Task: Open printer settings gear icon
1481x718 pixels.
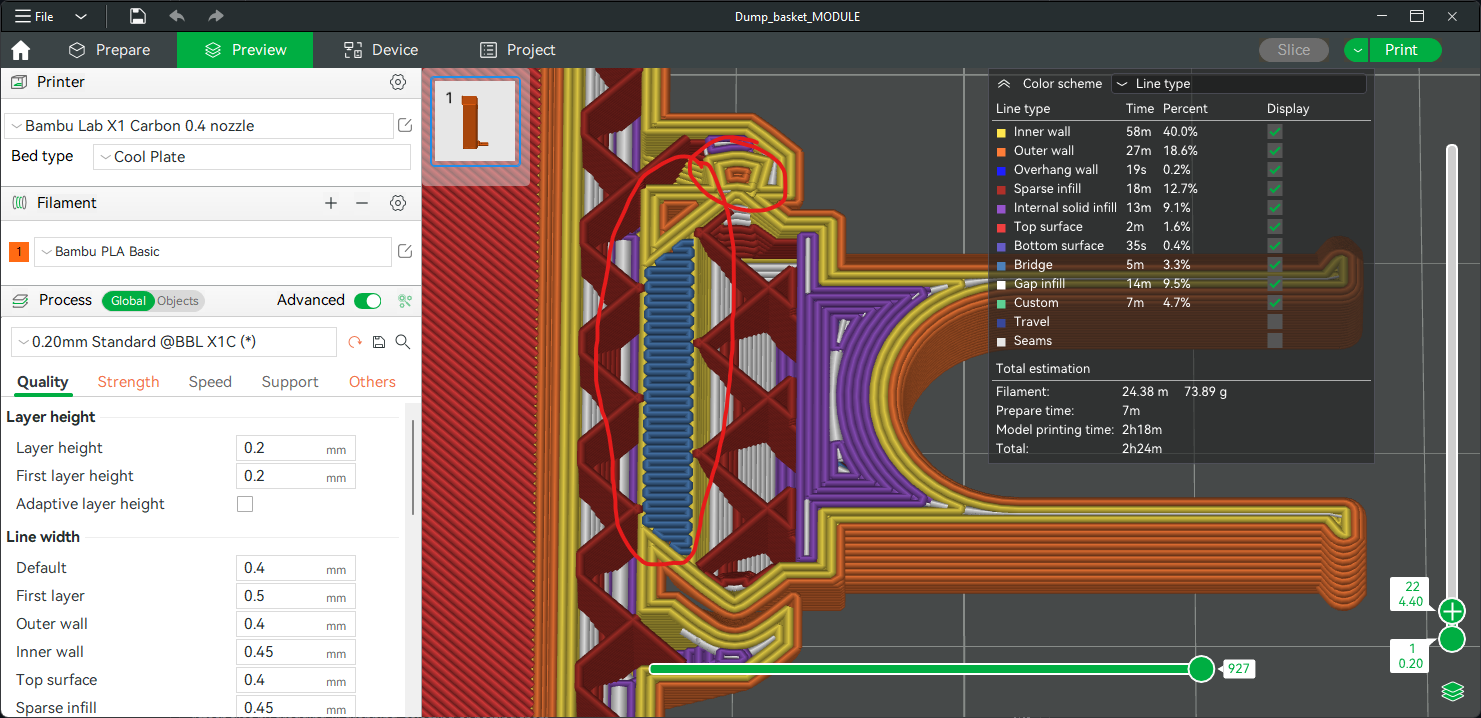Action: 398,82
